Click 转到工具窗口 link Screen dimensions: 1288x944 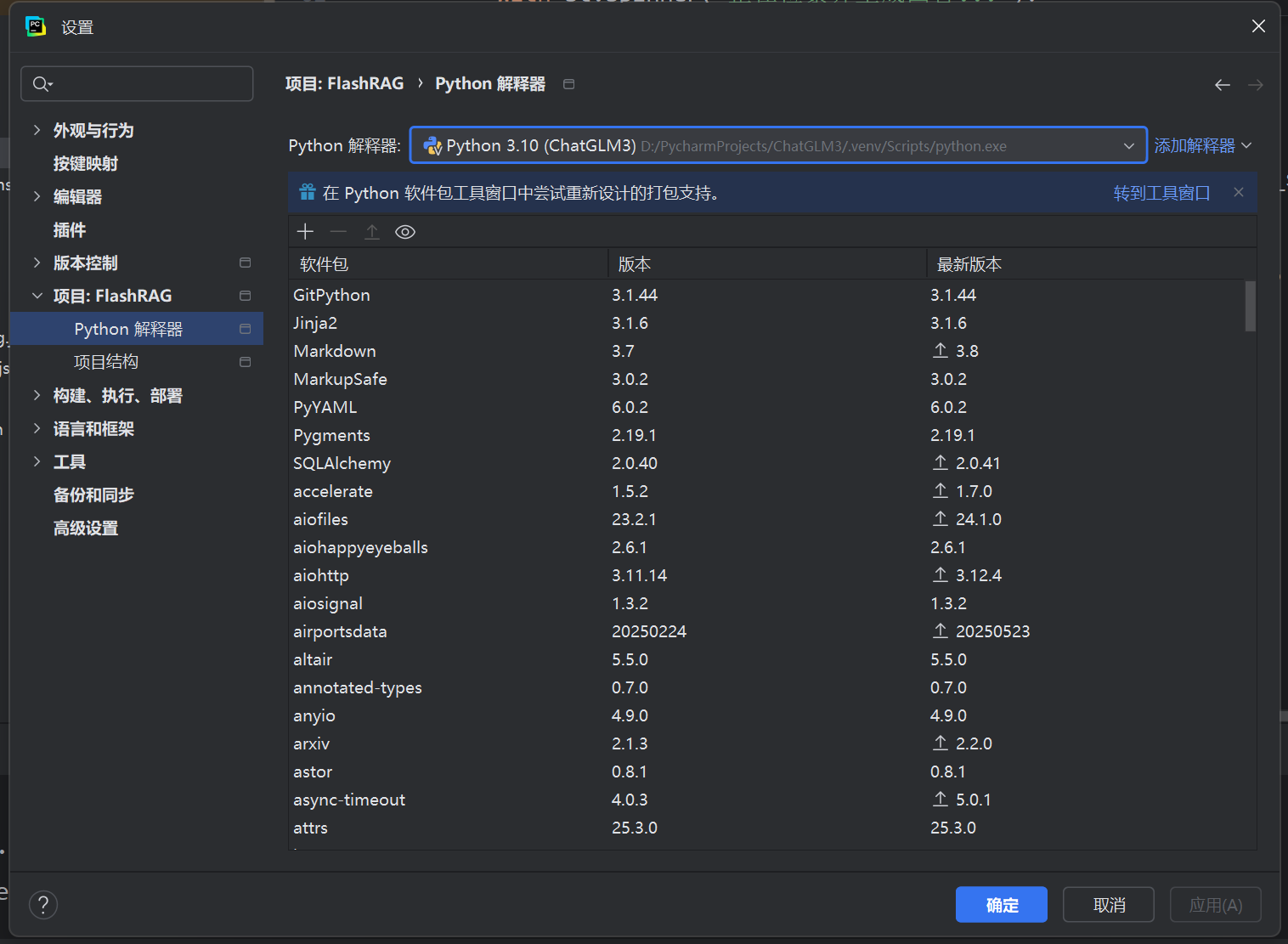pos(1161,193)
